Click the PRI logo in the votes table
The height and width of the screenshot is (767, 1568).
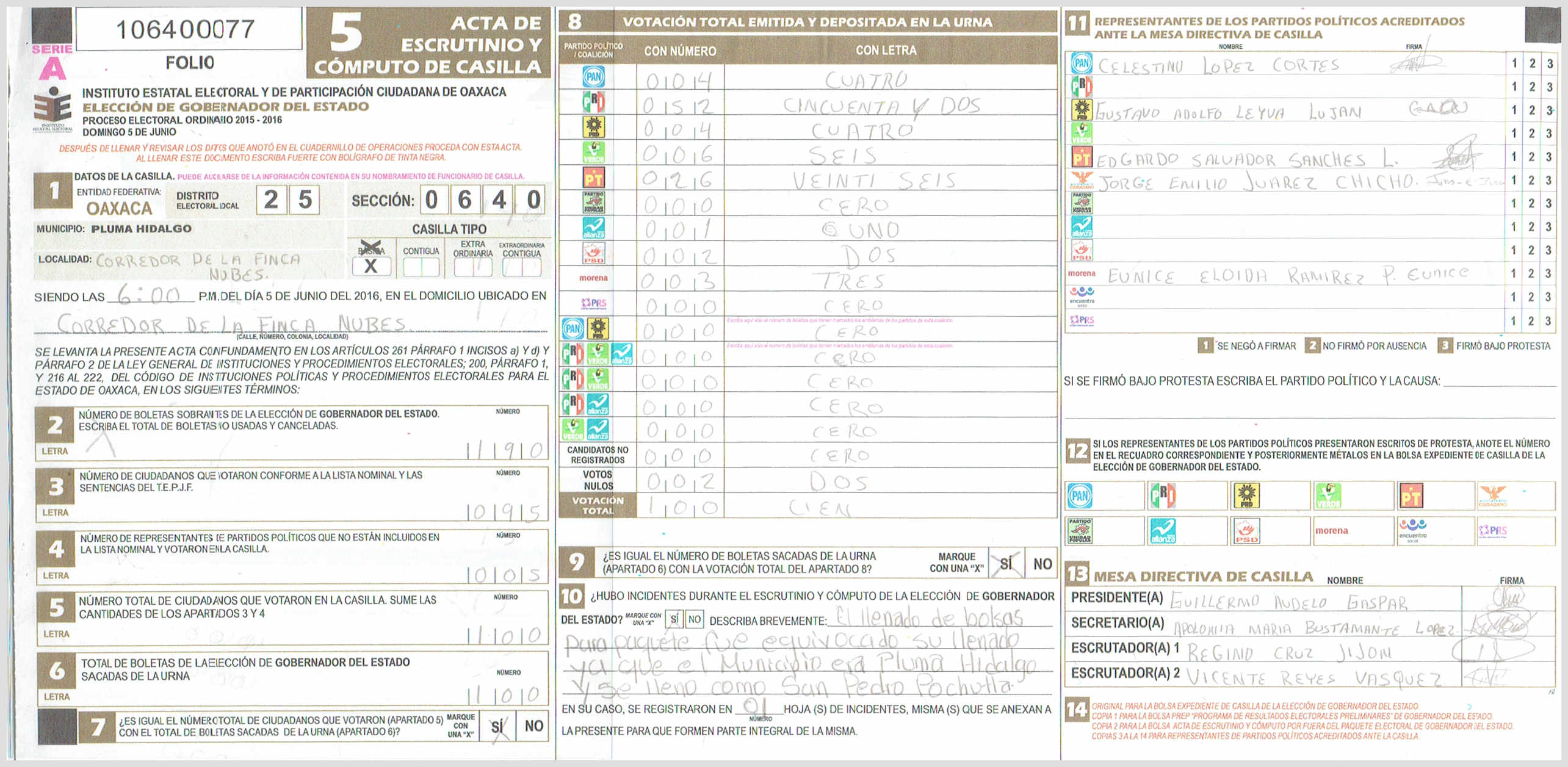(x=593, y=102)
